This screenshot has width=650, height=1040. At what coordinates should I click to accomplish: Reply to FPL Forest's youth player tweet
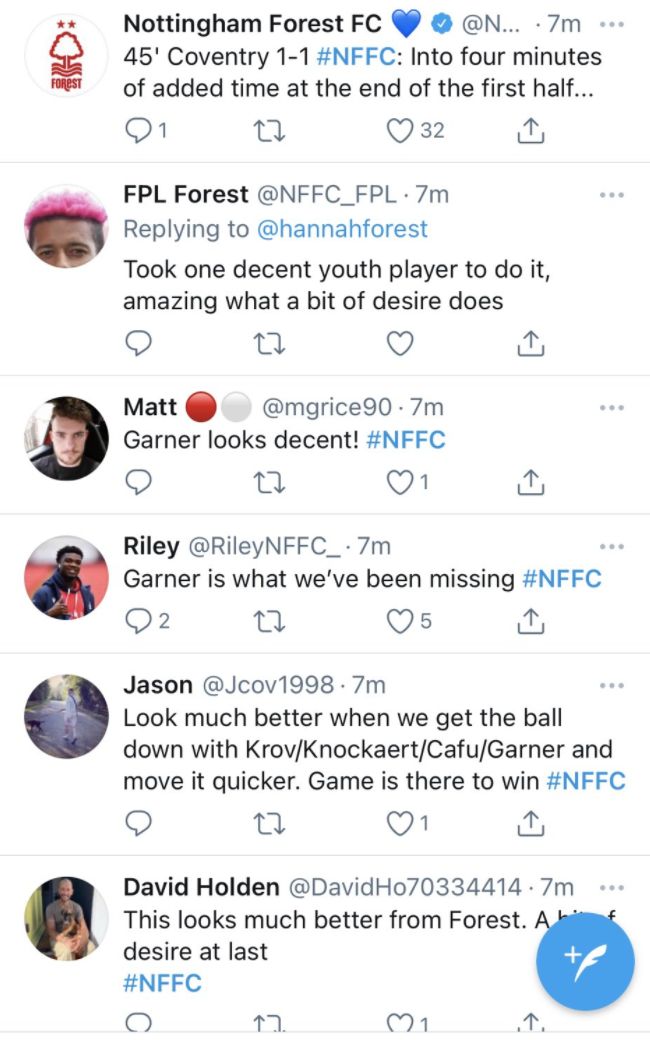coord(139,344)
